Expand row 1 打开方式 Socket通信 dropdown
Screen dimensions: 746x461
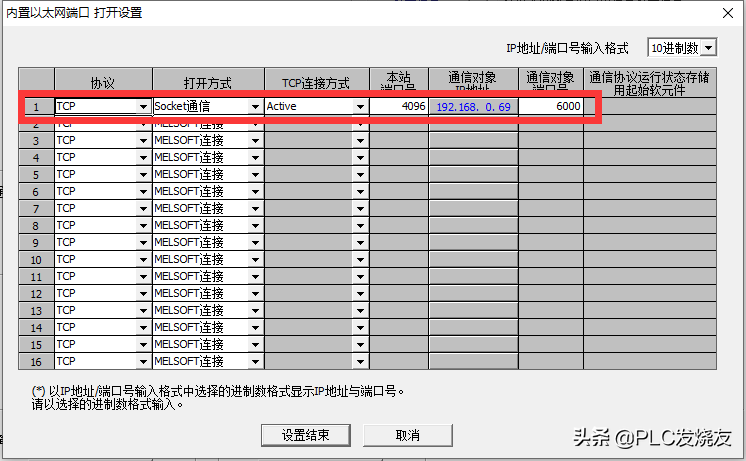[257, 106]
